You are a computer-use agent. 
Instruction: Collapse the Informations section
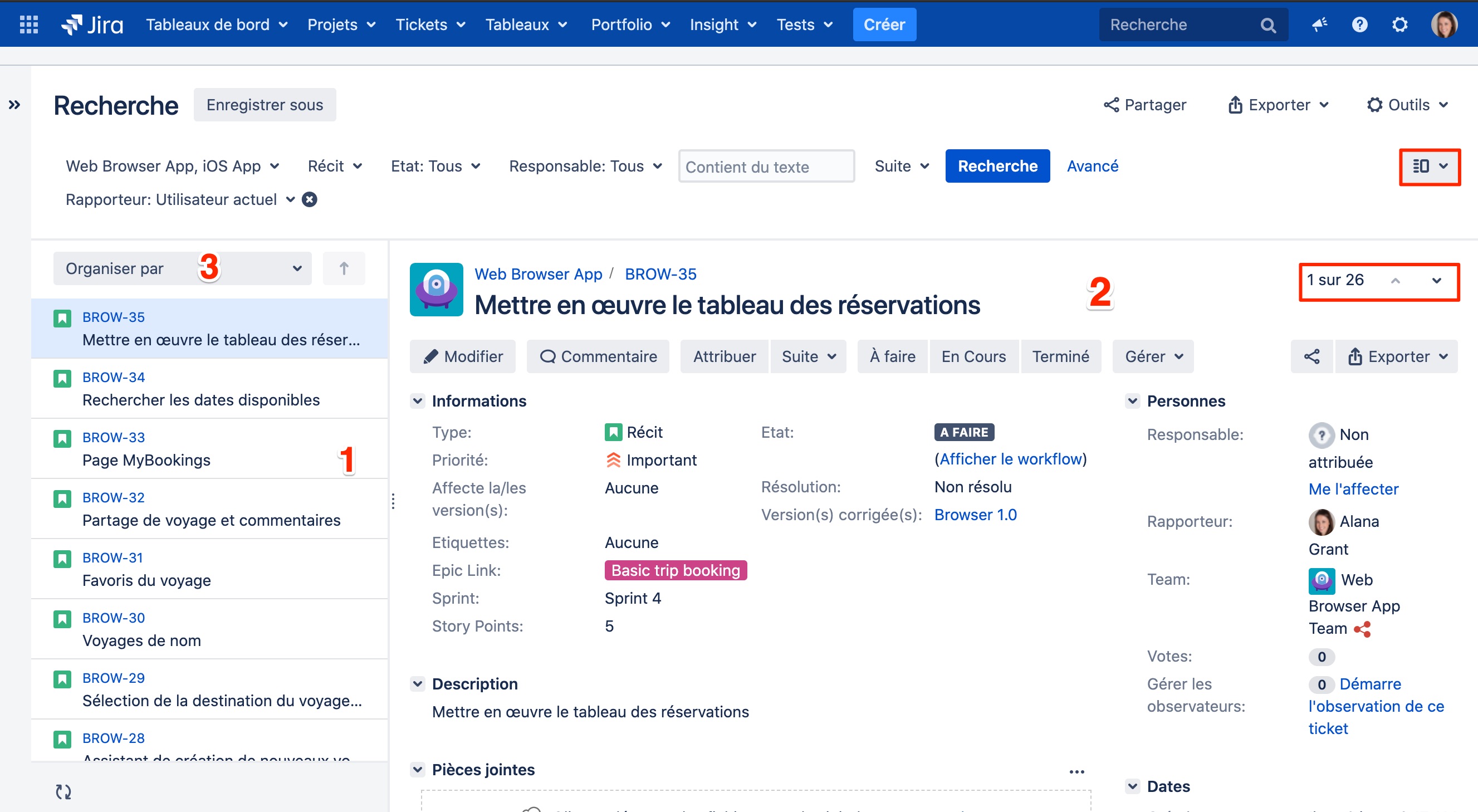point(418,400)
